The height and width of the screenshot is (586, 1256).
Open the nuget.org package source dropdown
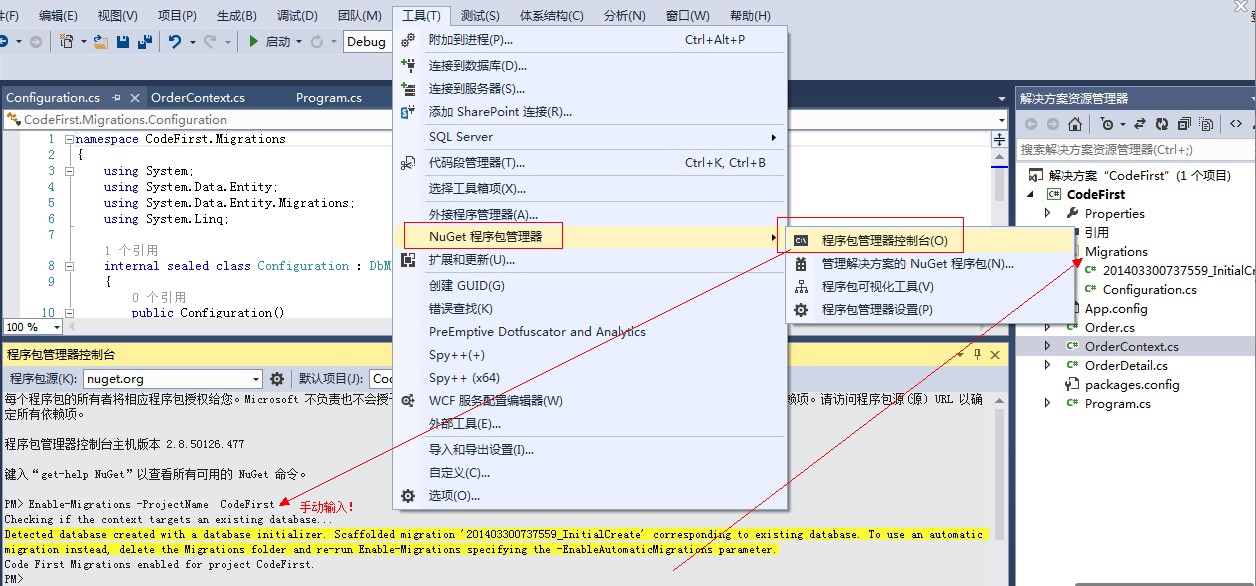coord(256,379)
